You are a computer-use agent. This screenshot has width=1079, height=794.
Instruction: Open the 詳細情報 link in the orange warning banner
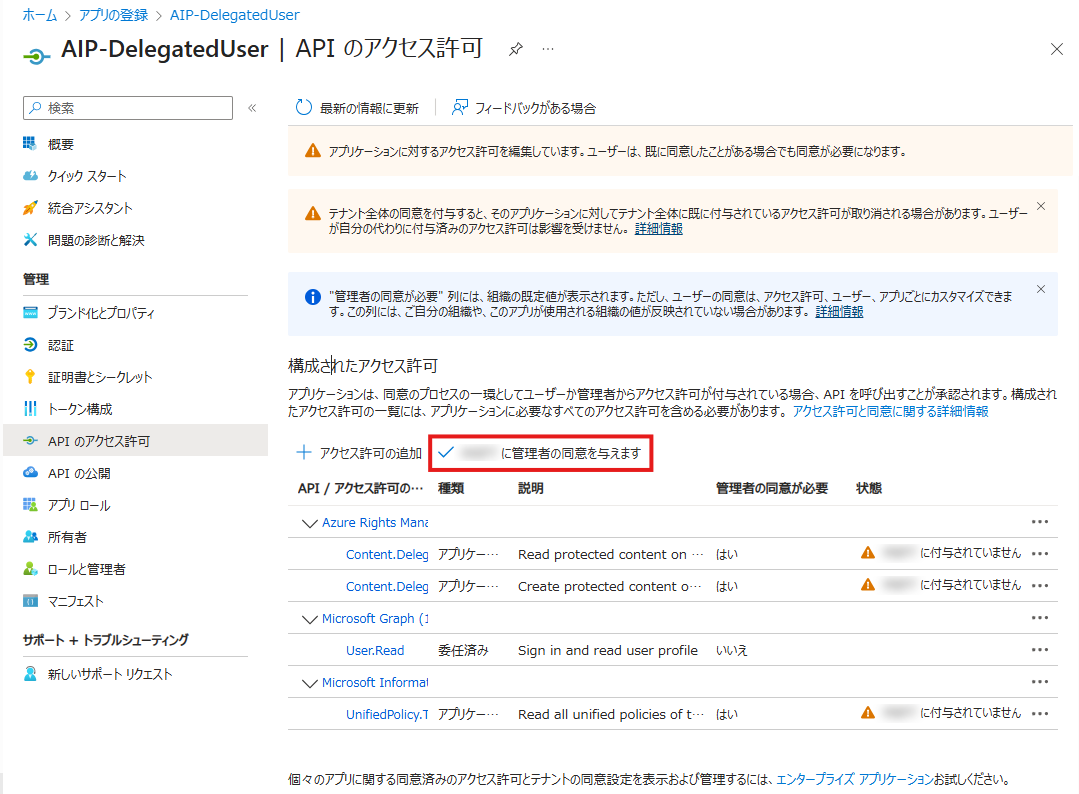coord(659,228)
